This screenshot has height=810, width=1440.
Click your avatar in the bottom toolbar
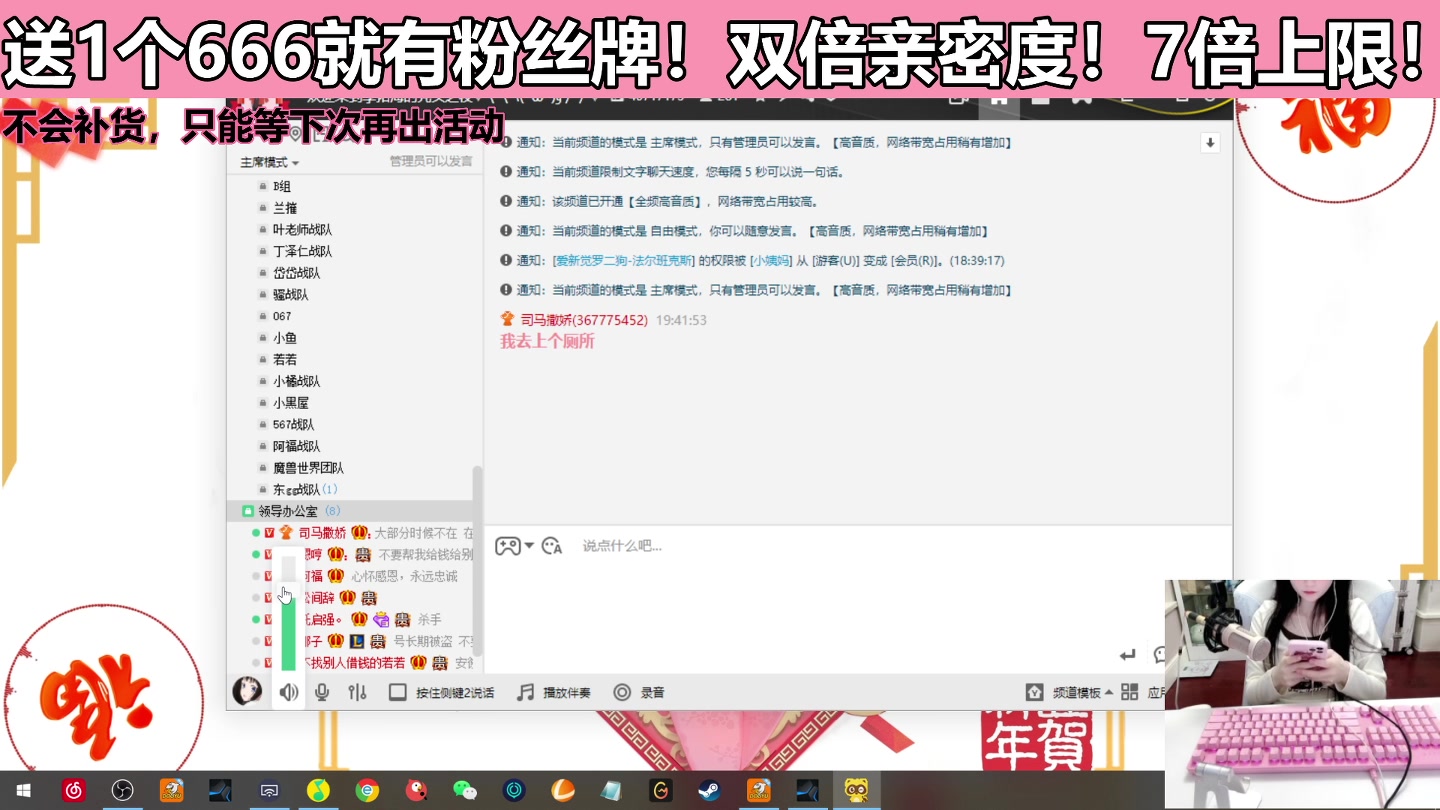click(x=247, y=691)
